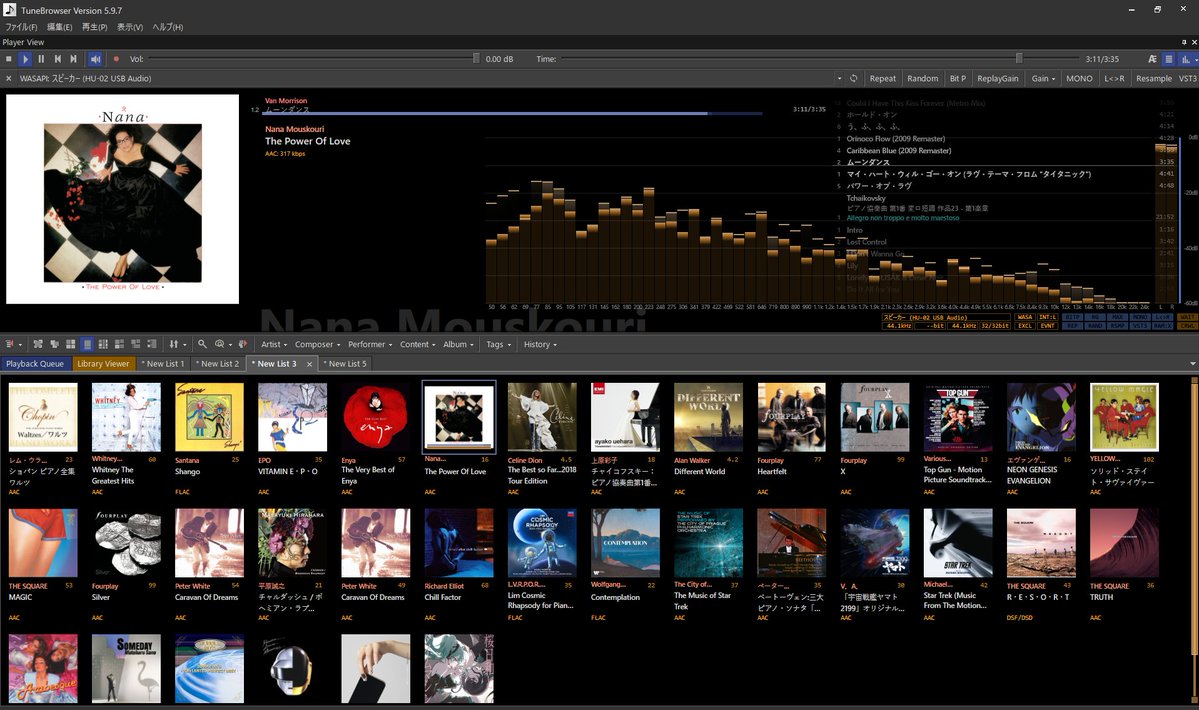The image size is (1199, 710).
Task: Click the AE font style icon
Action: [1152, 59]
